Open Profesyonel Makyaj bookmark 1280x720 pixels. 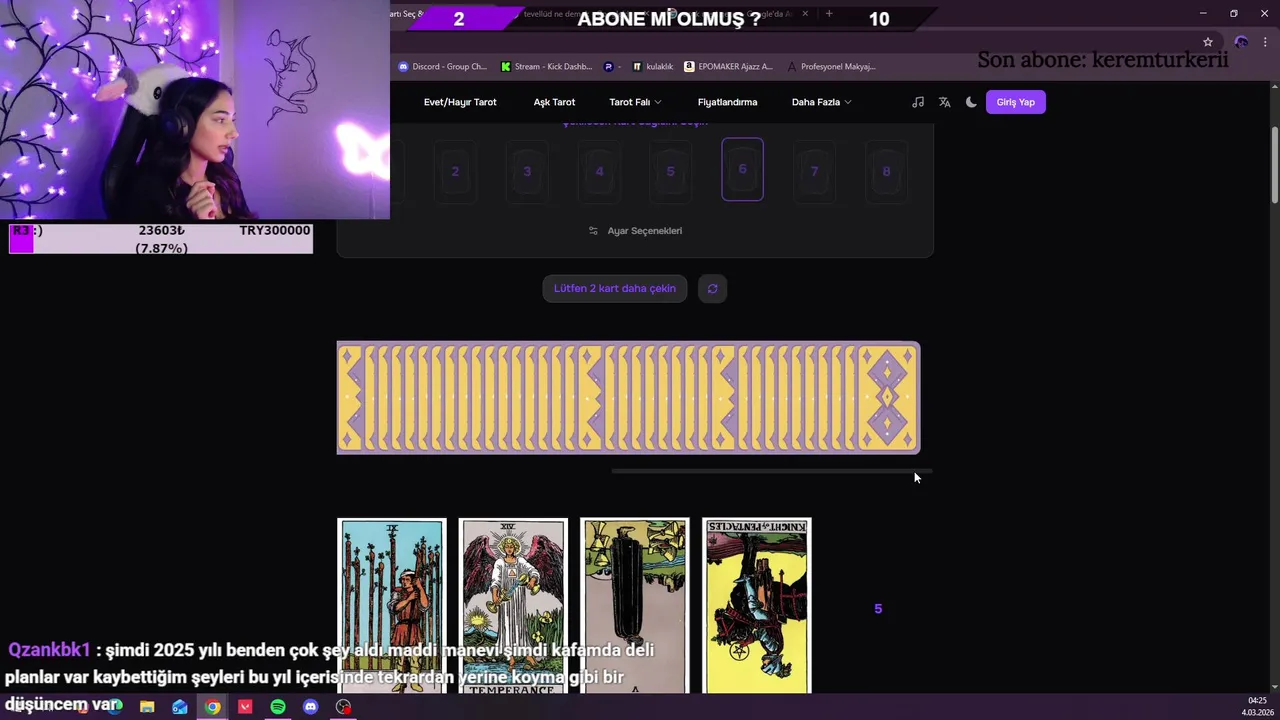(x=831, y=67)
